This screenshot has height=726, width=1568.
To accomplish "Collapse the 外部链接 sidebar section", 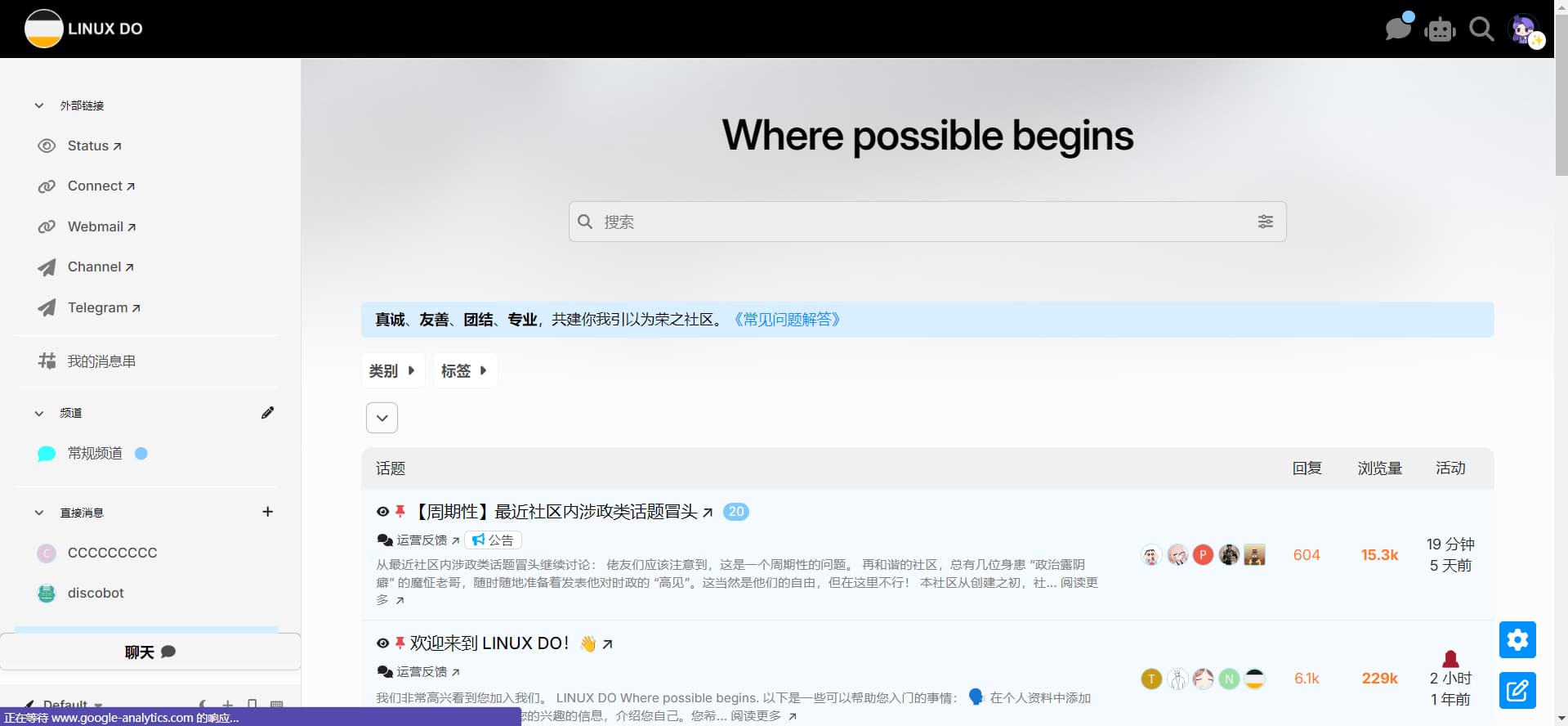I will (x=38, y=105).
